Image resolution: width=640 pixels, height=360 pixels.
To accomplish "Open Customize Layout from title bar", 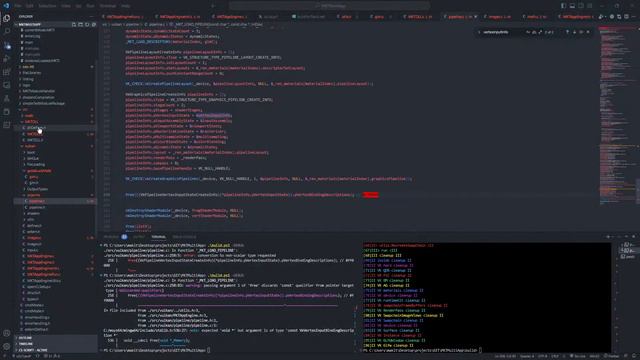I will (x=590, y=6).
